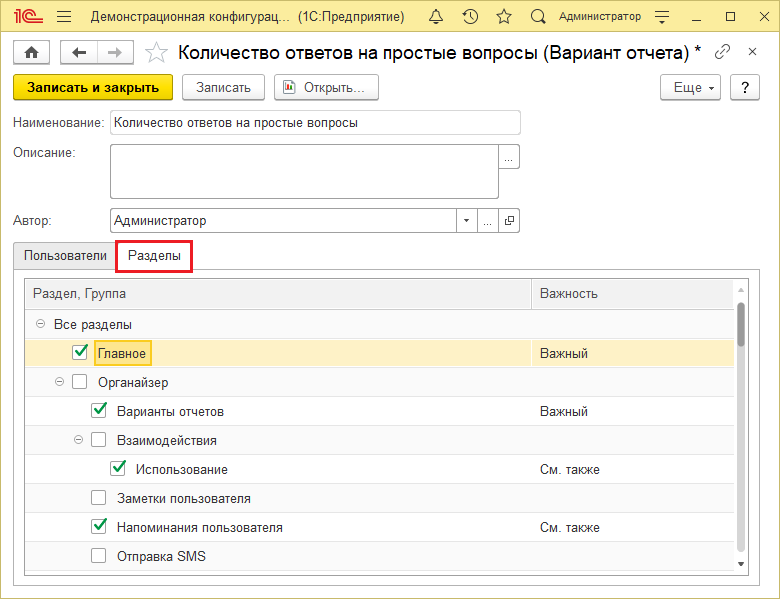The height and width of the screenshot is (599, 780).
Task: Select Важный value for Варианты отчетов
Action: (564, 411)
